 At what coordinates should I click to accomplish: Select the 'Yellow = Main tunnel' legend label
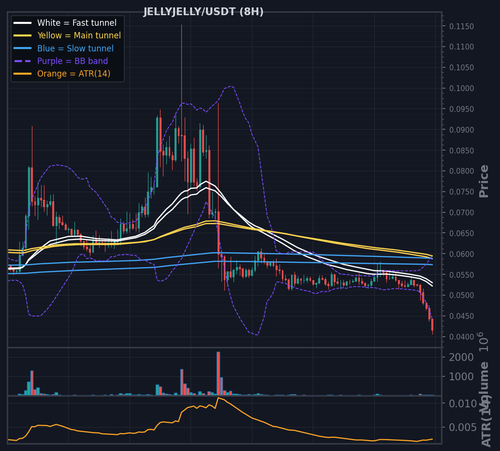pyautogui.click(x=79, y=35)
